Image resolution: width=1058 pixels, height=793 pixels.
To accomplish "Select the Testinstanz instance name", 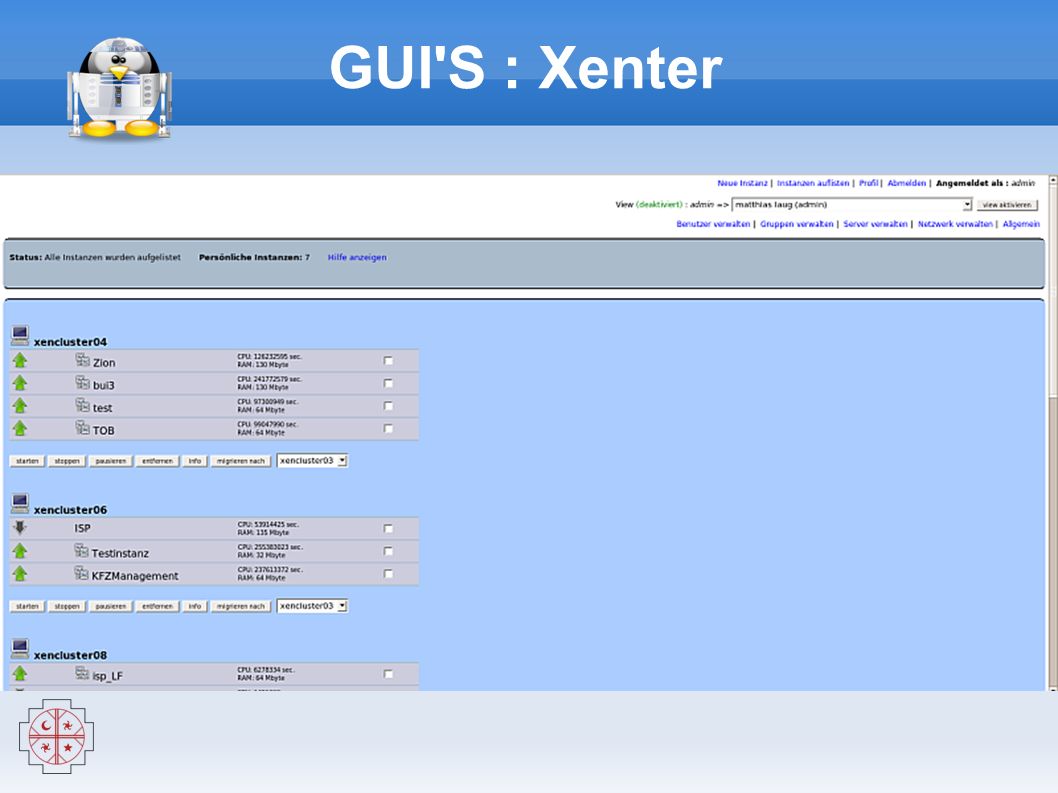I will pos(120,553).
